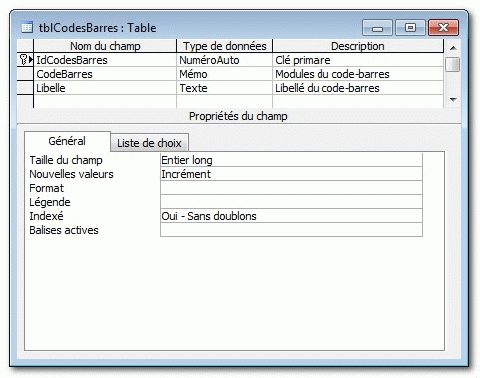
Task: Click the Texte data type cell
Action: (224, 88)
